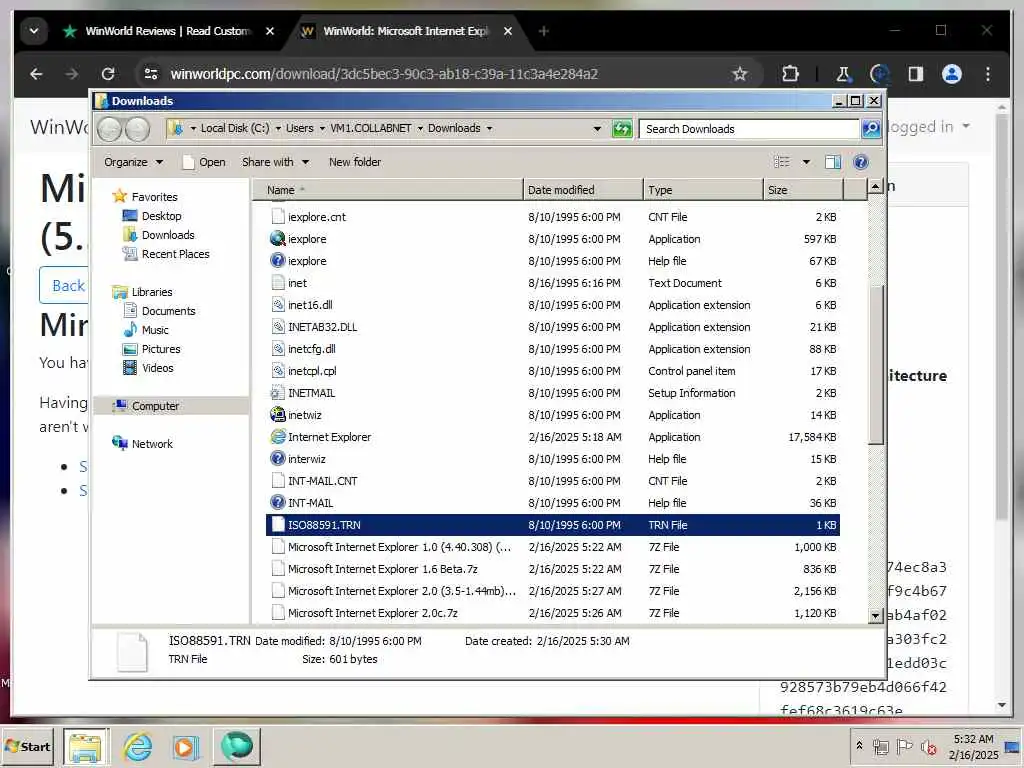Click Chrome's reload page icon

(x=108, y=74)
